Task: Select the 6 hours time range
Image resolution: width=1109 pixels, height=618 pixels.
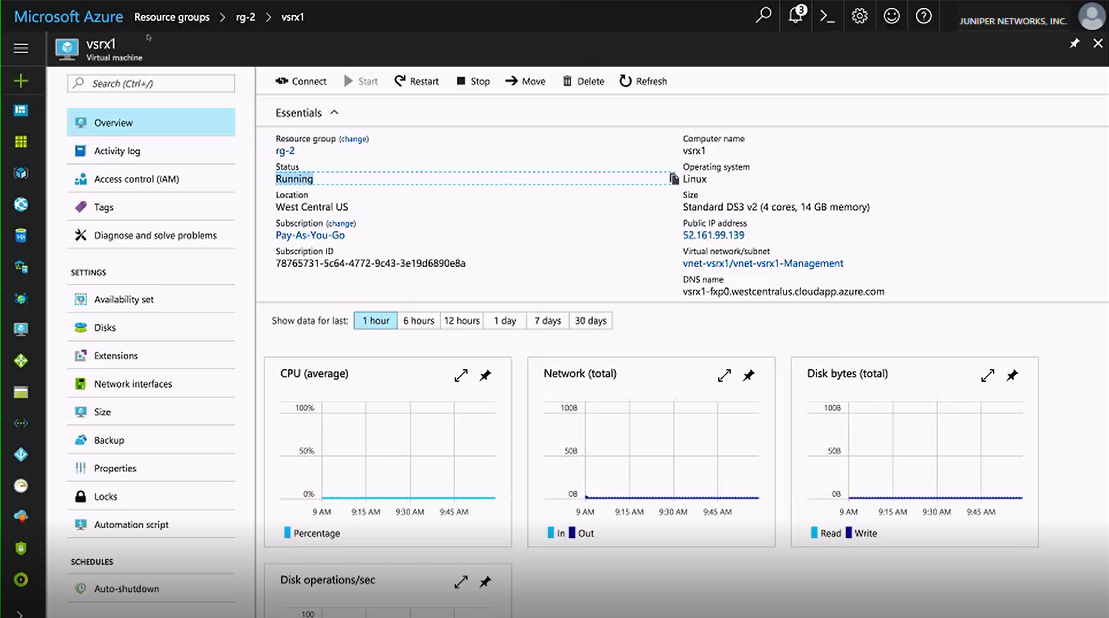Action: 418,321
